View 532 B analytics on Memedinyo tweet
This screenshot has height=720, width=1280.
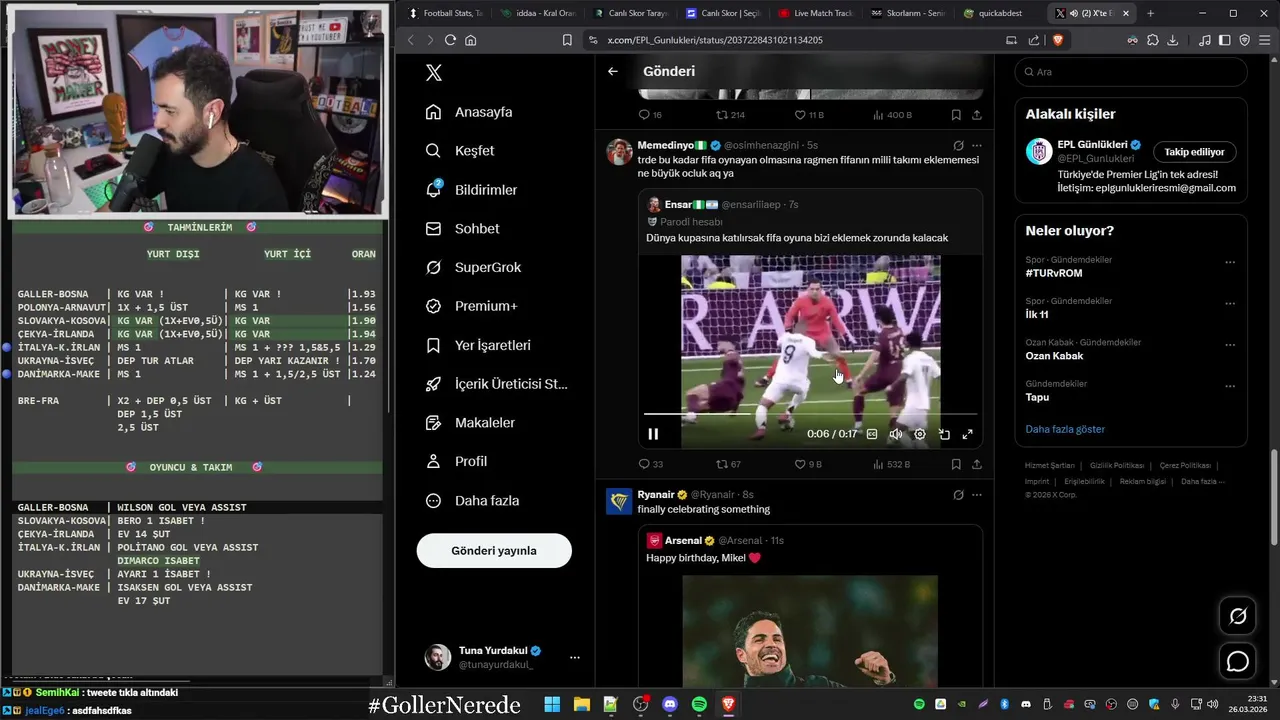point(892,464)
